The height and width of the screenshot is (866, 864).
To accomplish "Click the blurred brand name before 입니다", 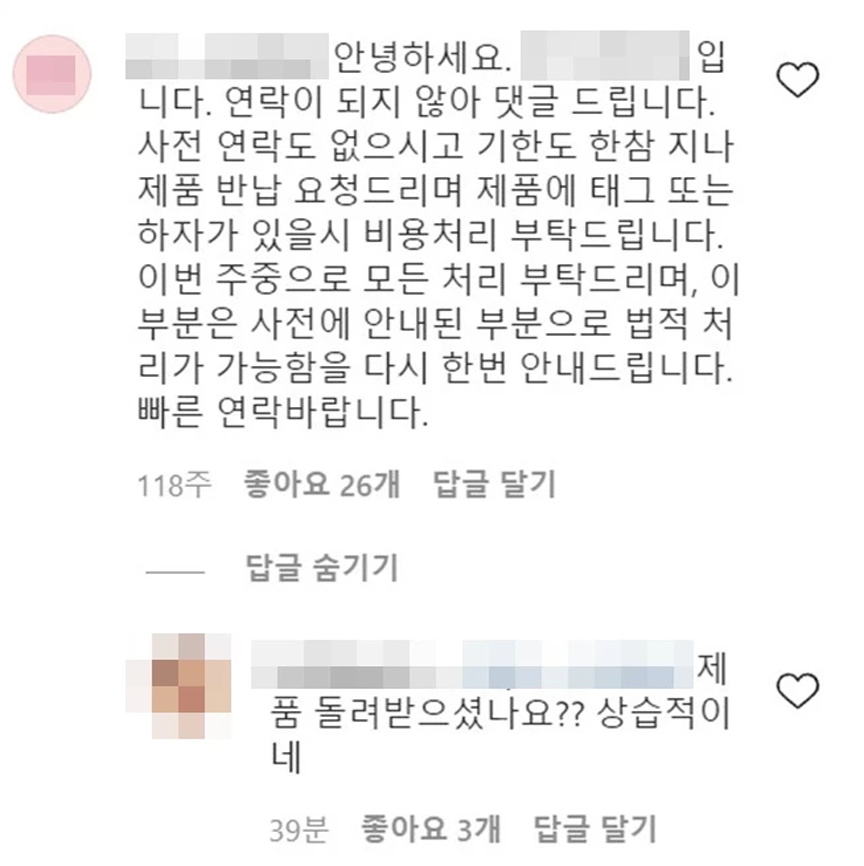I will [605, 56].
